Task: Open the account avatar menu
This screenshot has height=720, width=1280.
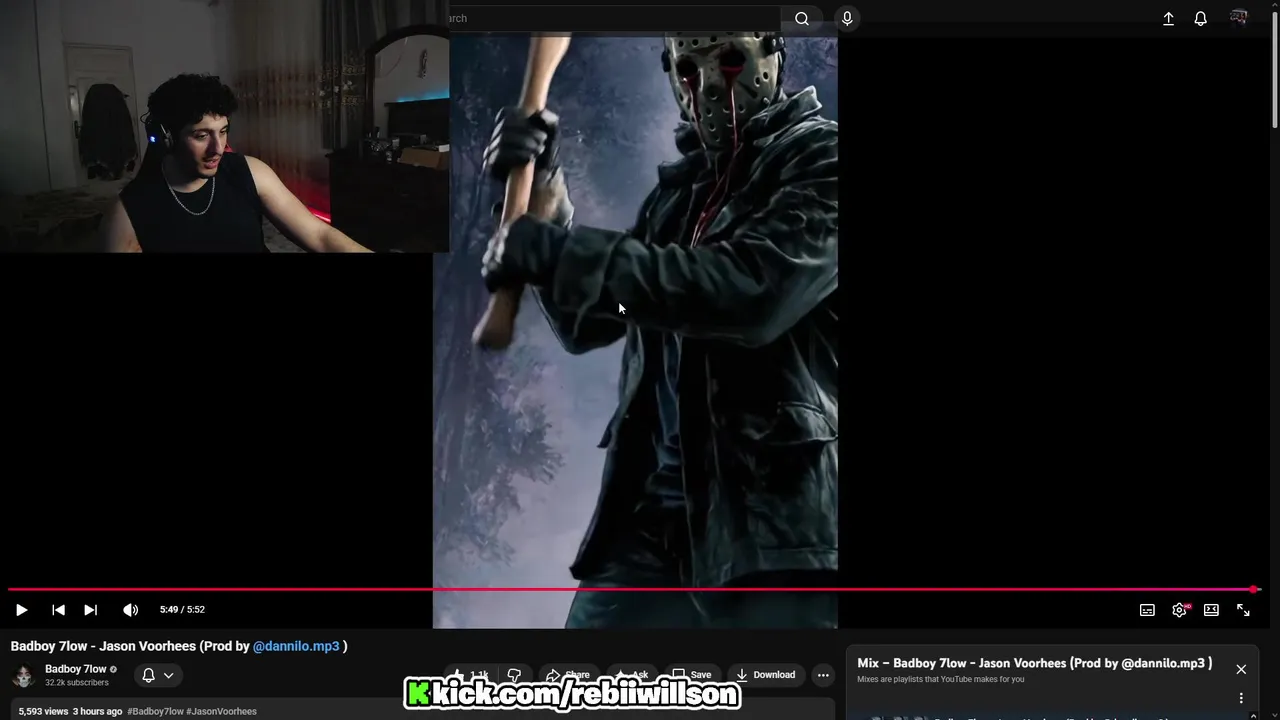Action: (1239, 18)
